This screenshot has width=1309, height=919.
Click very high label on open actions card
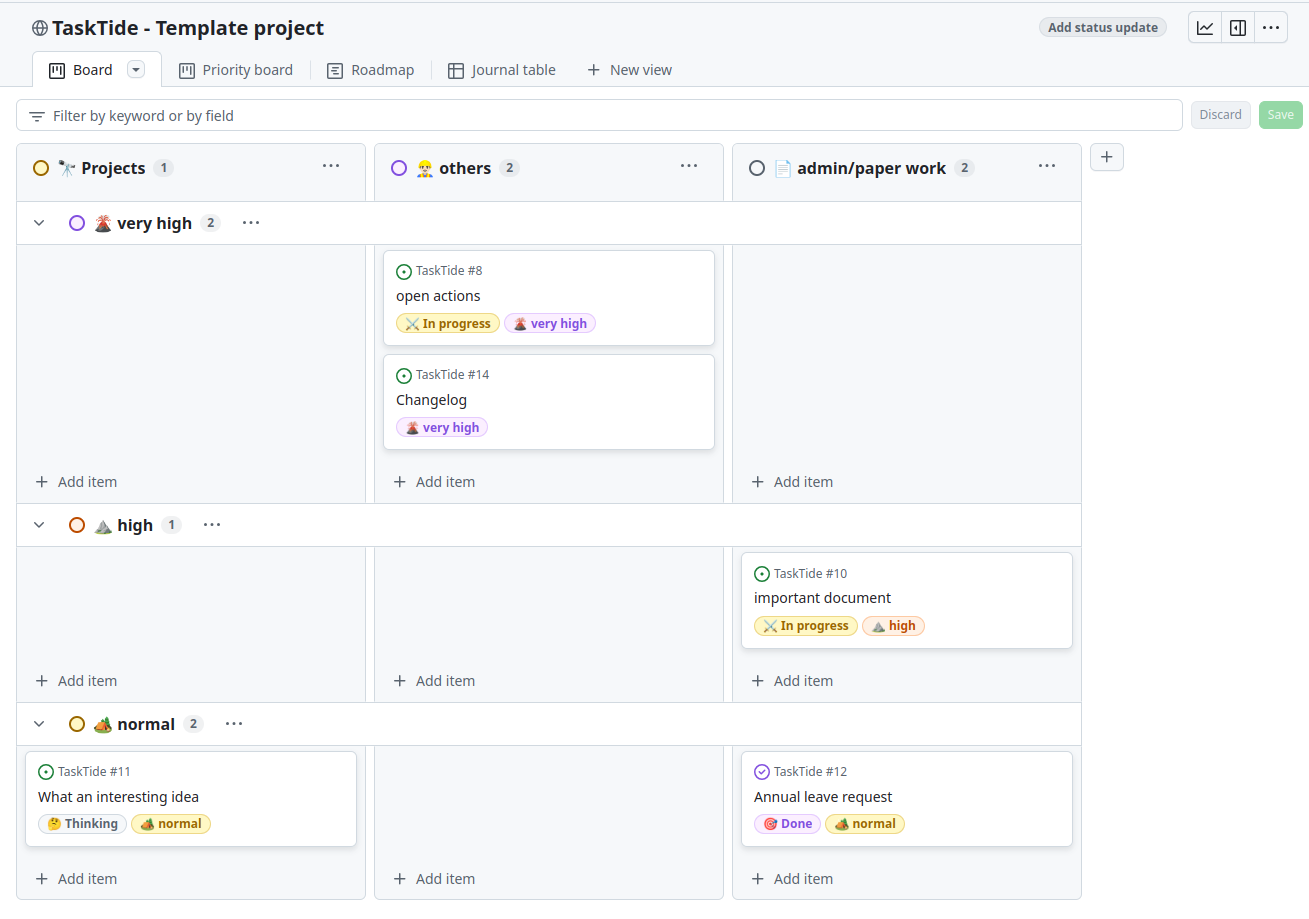(550, 324)
